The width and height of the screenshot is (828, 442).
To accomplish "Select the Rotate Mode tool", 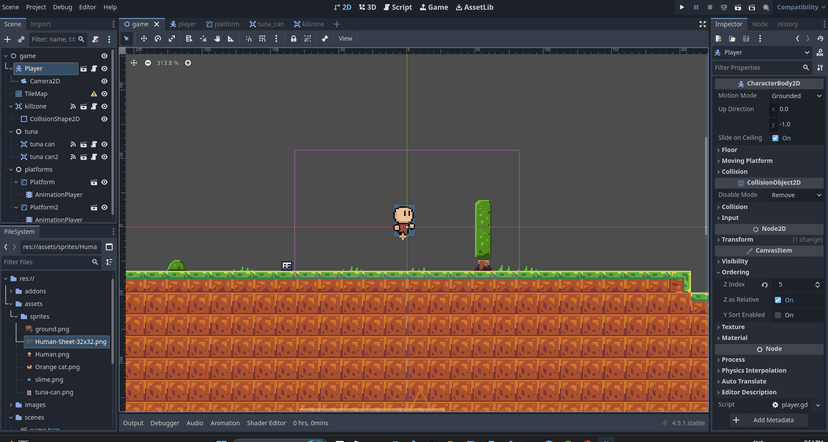I will coord(157,38).
